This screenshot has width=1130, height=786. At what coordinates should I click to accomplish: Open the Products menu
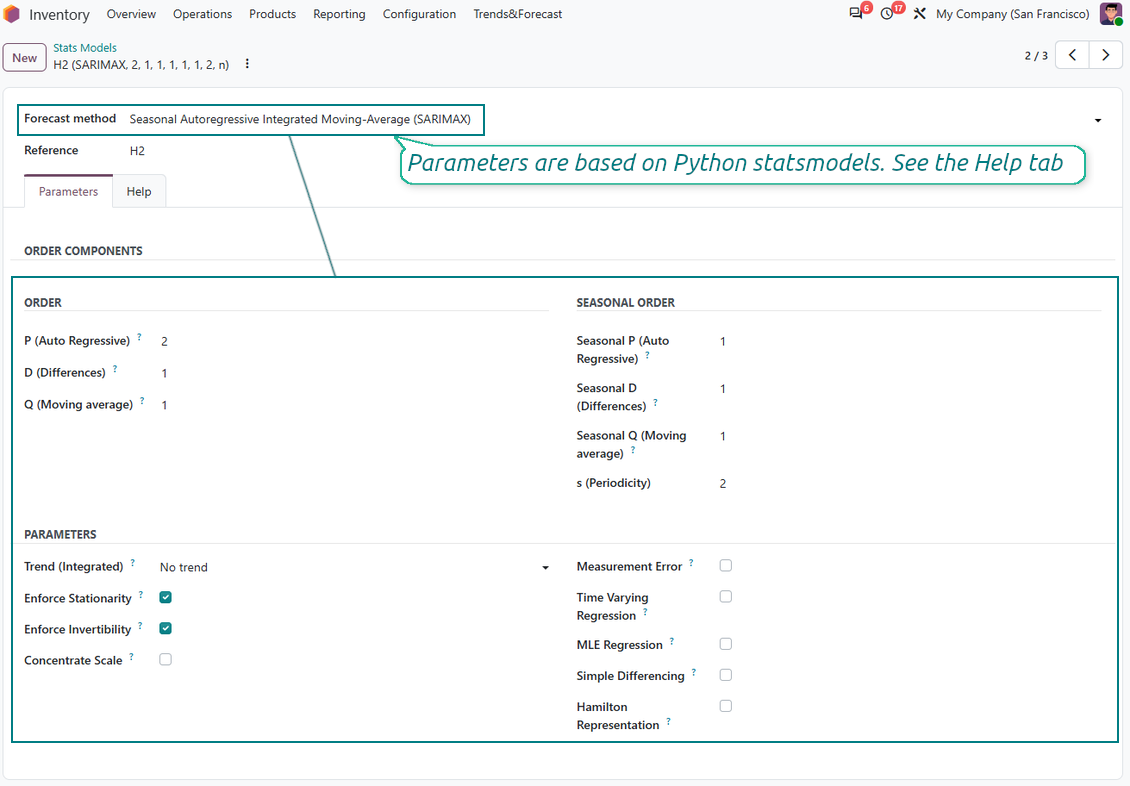(272, 14)
